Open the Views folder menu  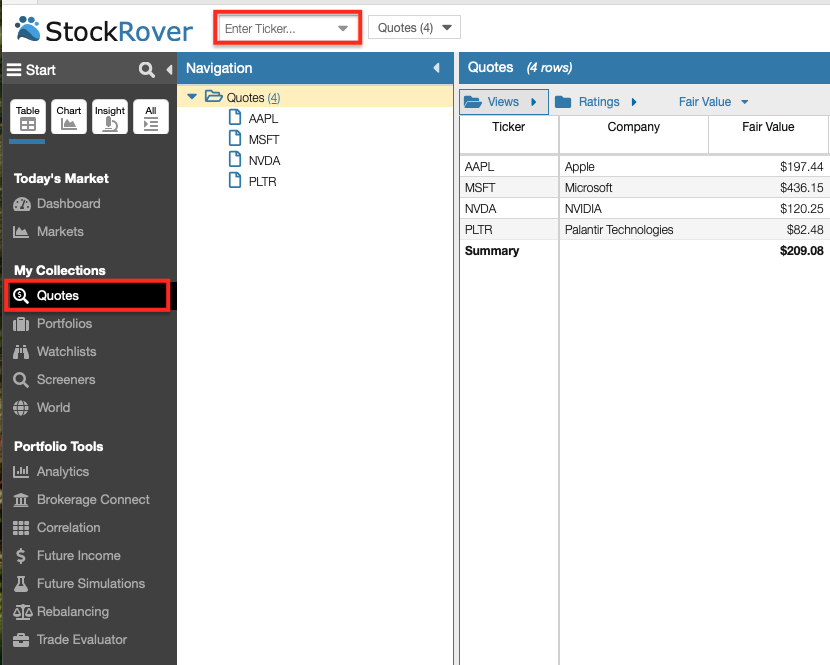(x=504, y=102)
